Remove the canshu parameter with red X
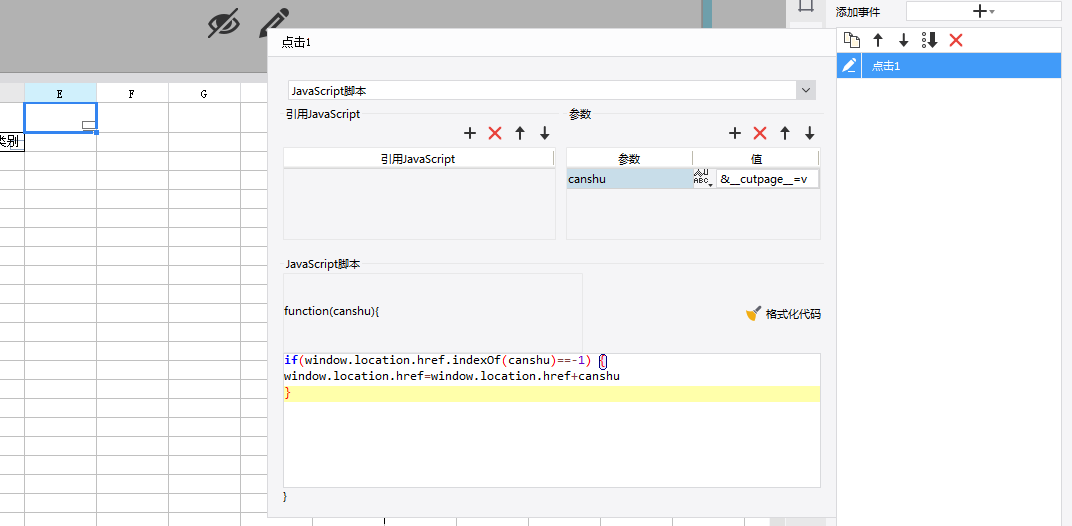Viewport: 1072px width, 526px height. pyautogui.click(x=760, y=133)
